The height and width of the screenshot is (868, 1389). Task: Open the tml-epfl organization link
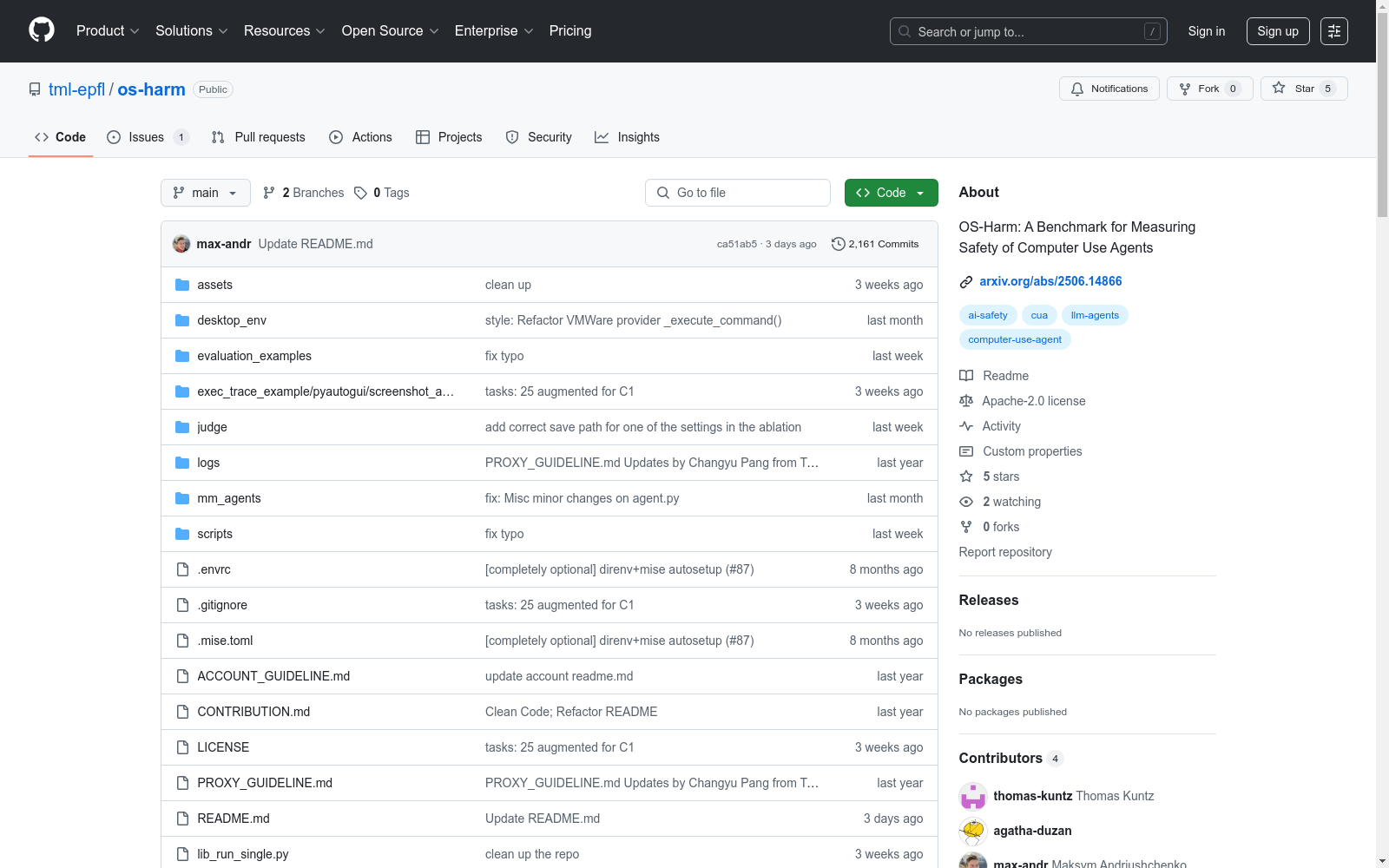pos(76,89)
